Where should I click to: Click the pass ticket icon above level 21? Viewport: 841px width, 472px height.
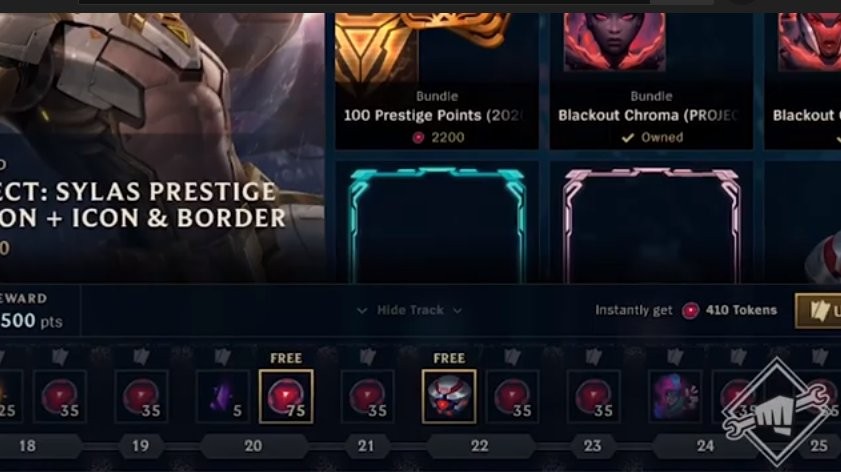point(367,357)
